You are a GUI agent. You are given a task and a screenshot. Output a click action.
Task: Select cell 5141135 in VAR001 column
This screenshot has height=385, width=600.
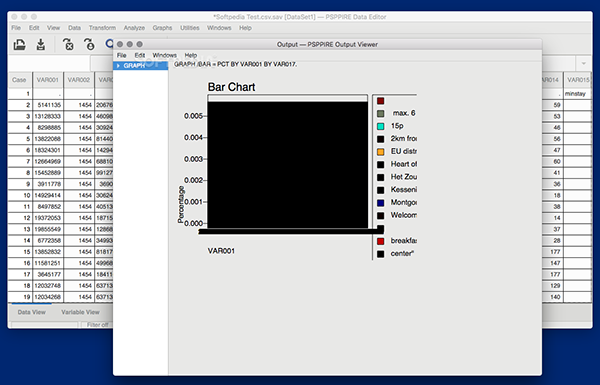coord(48,105)
